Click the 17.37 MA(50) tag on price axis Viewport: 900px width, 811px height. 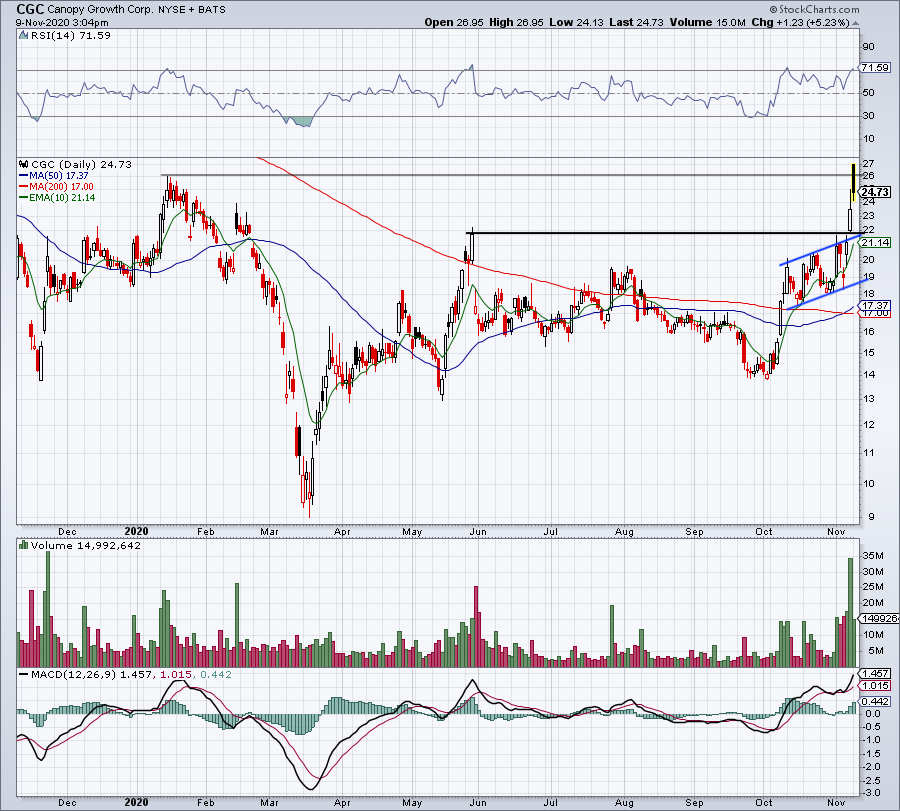point(876,306)
